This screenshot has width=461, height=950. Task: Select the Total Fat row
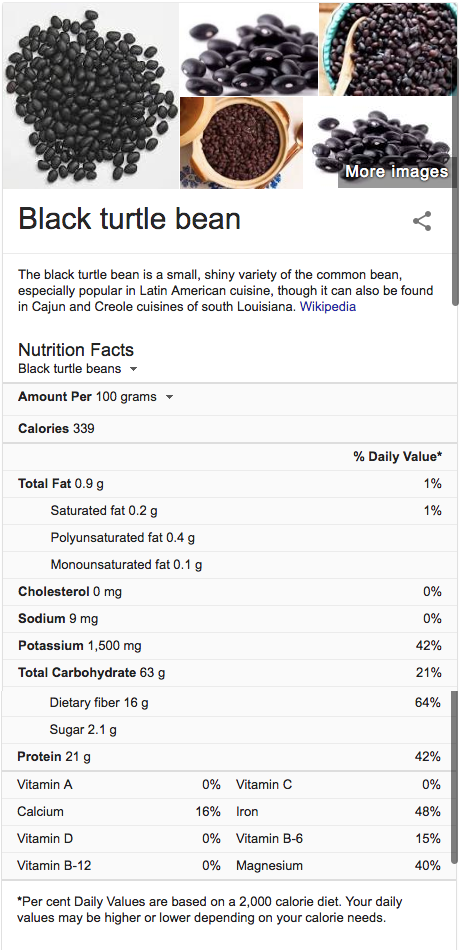230,483
